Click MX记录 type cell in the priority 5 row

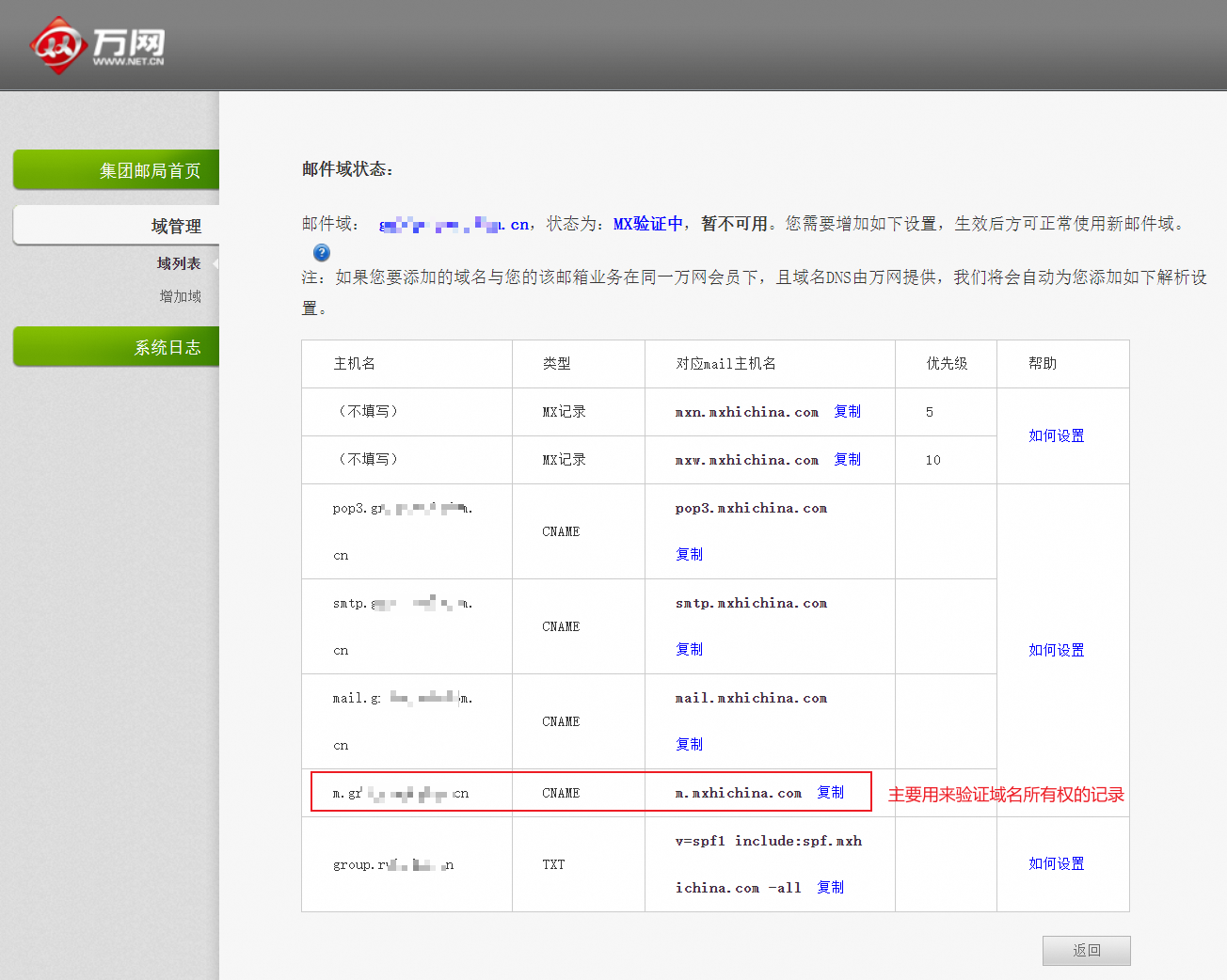click(x=564, y=412)
